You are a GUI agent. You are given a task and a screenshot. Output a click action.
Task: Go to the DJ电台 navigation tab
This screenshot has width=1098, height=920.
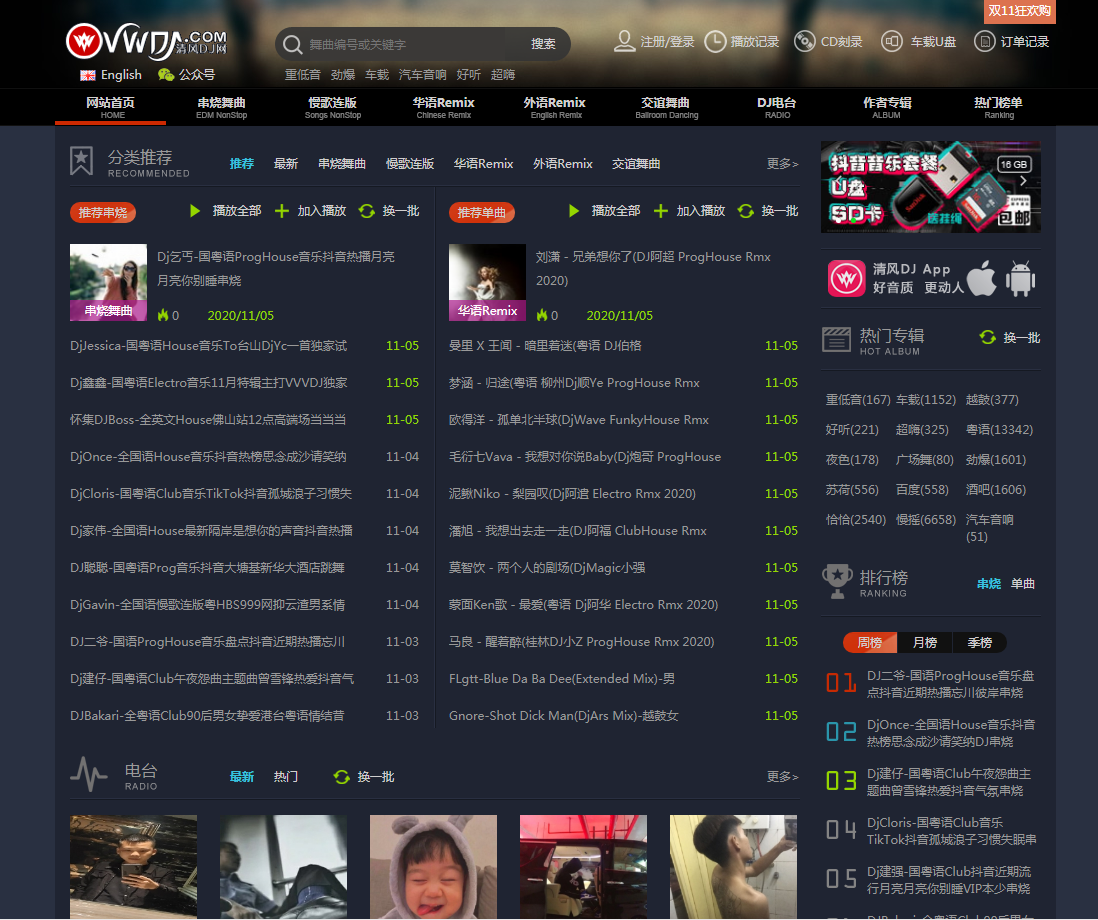777,106
